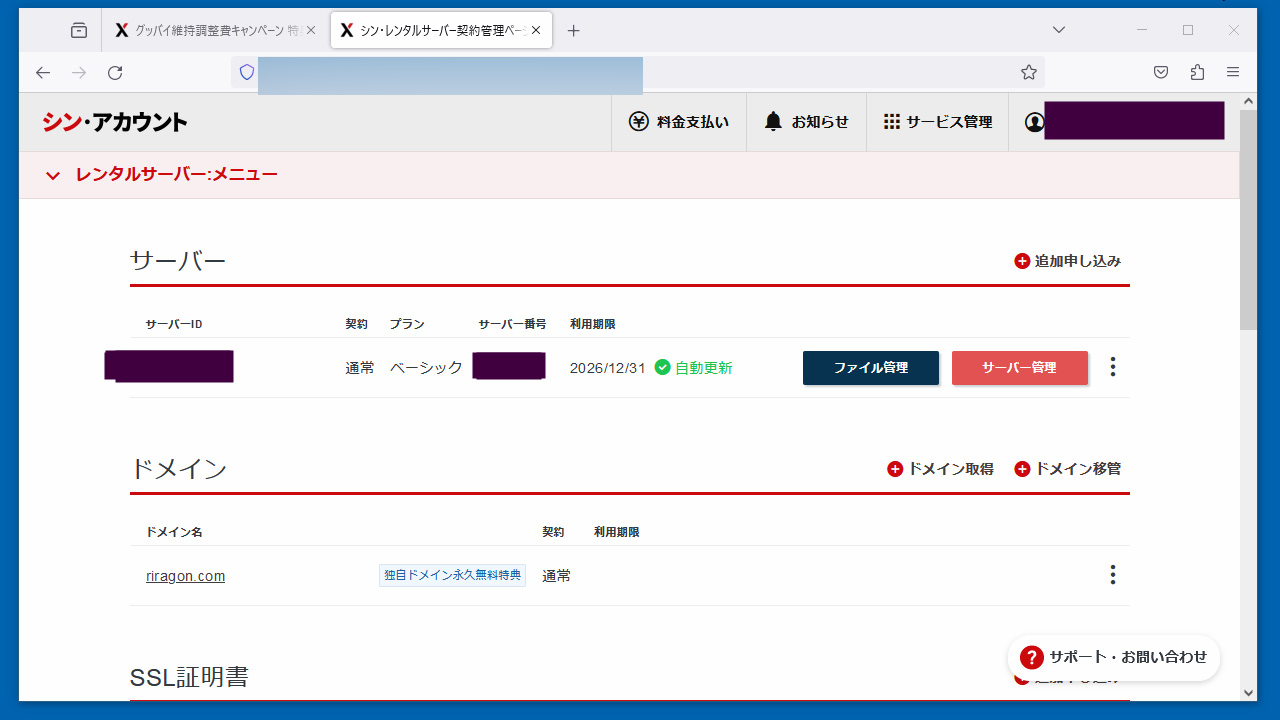The height and width of the screenshot is (720, 1280).
Task: Open サービス管理 grid menu
Action: [937, 122]
